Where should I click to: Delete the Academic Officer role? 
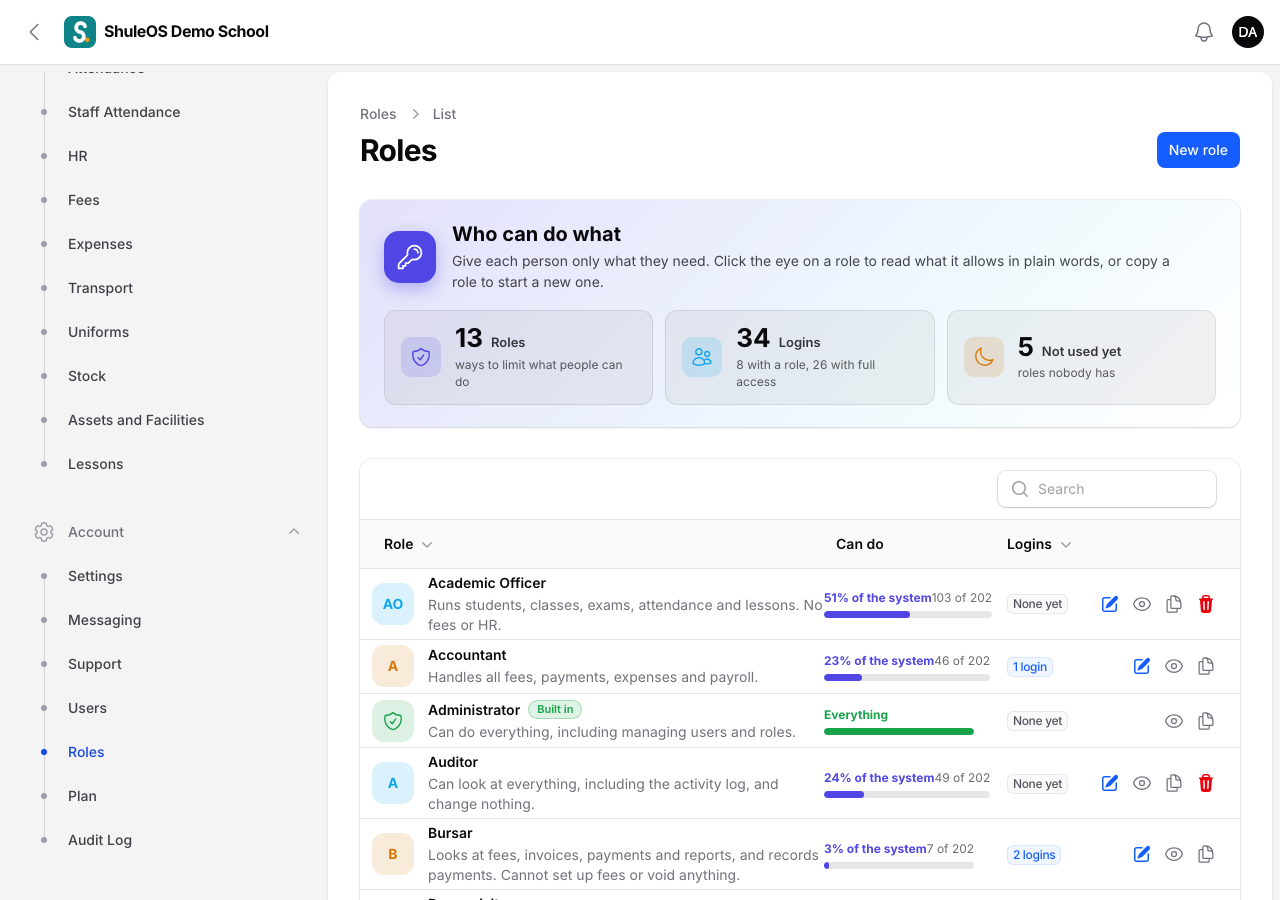tap(1206, 604)
